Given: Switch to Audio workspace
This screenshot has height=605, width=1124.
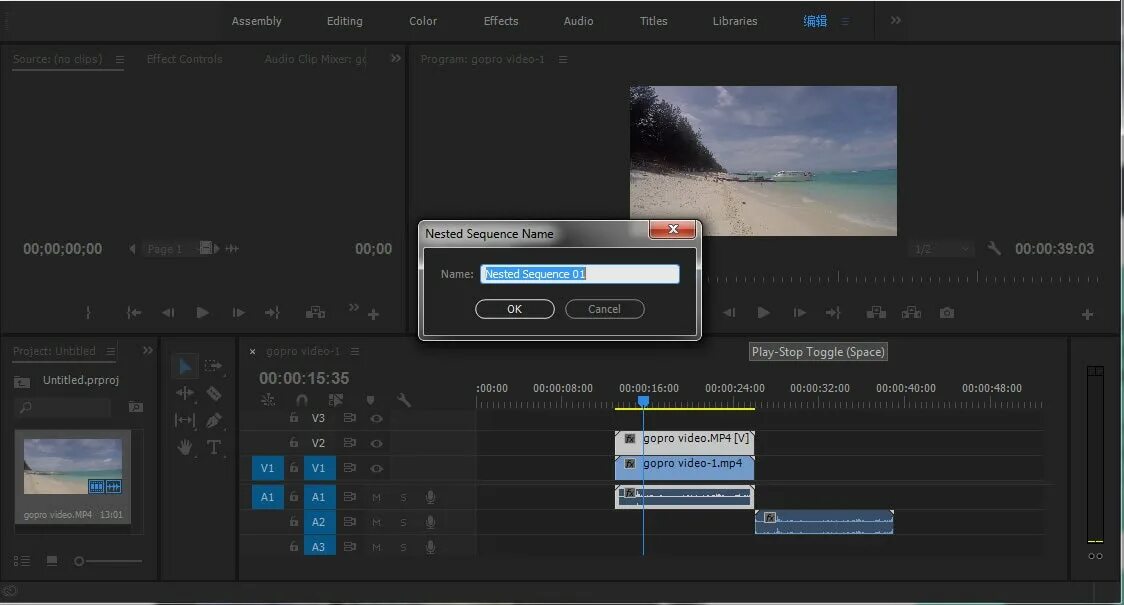Looking at the screenshot, I should (x=578, y=21).
